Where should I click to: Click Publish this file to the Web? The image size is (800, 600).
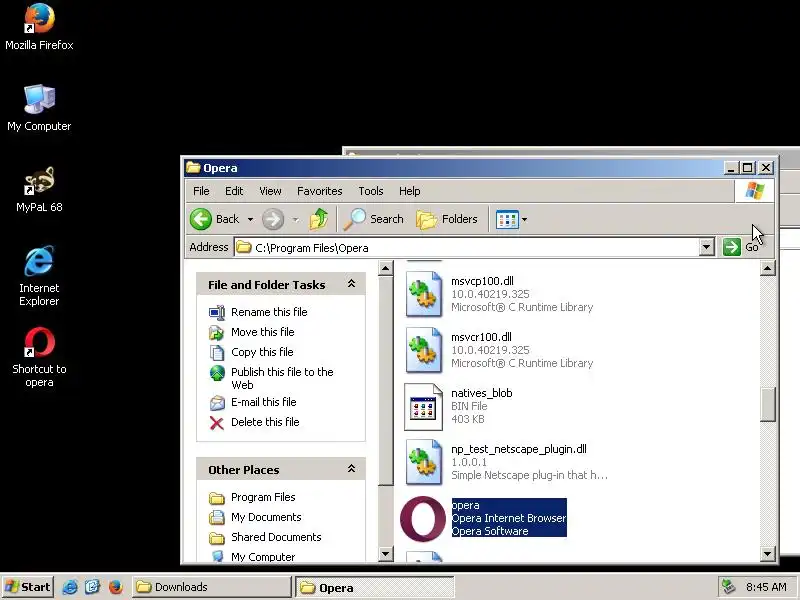282,378
